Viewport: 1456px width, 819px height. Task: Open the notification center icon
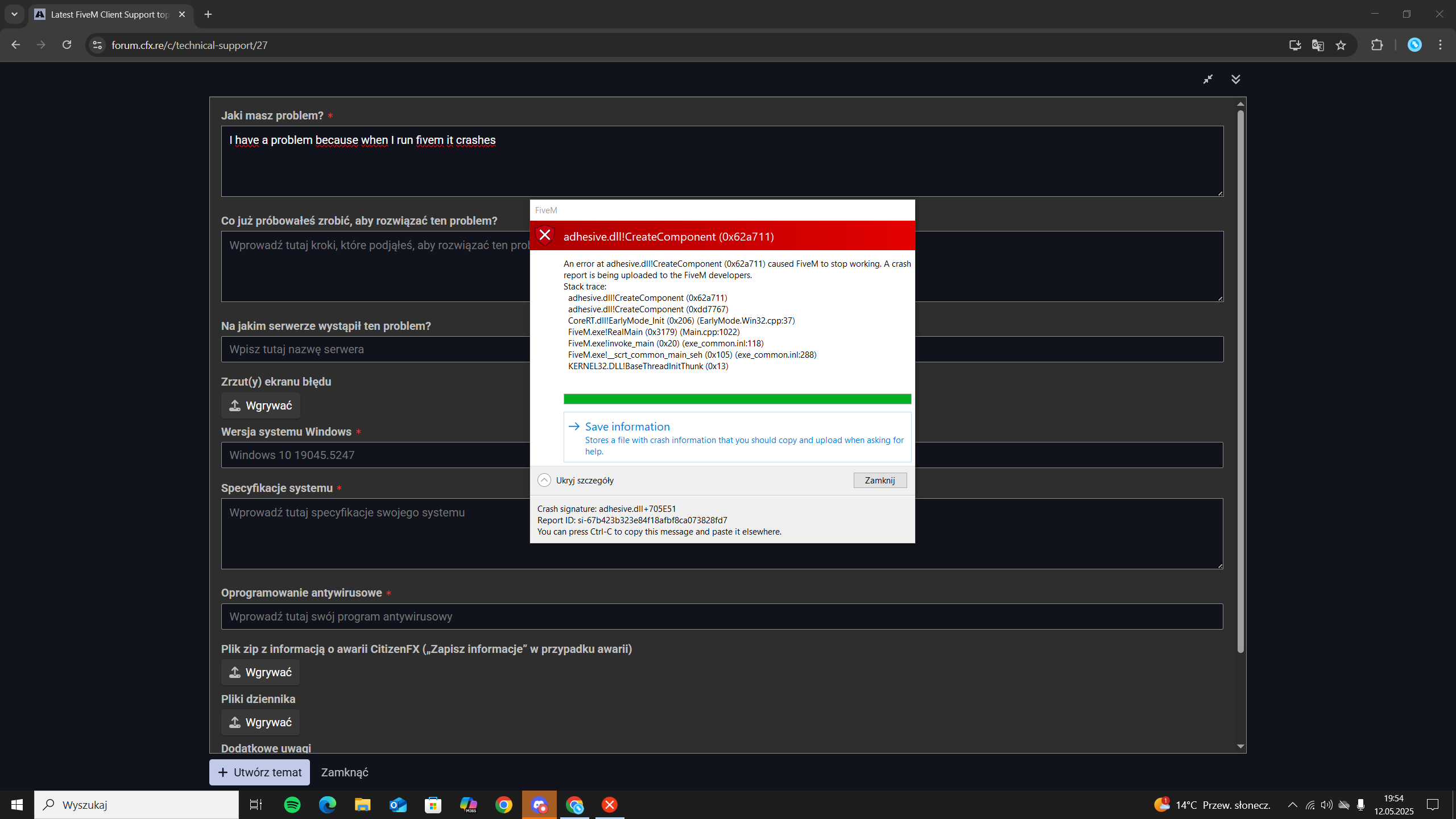coord(1433,805)
